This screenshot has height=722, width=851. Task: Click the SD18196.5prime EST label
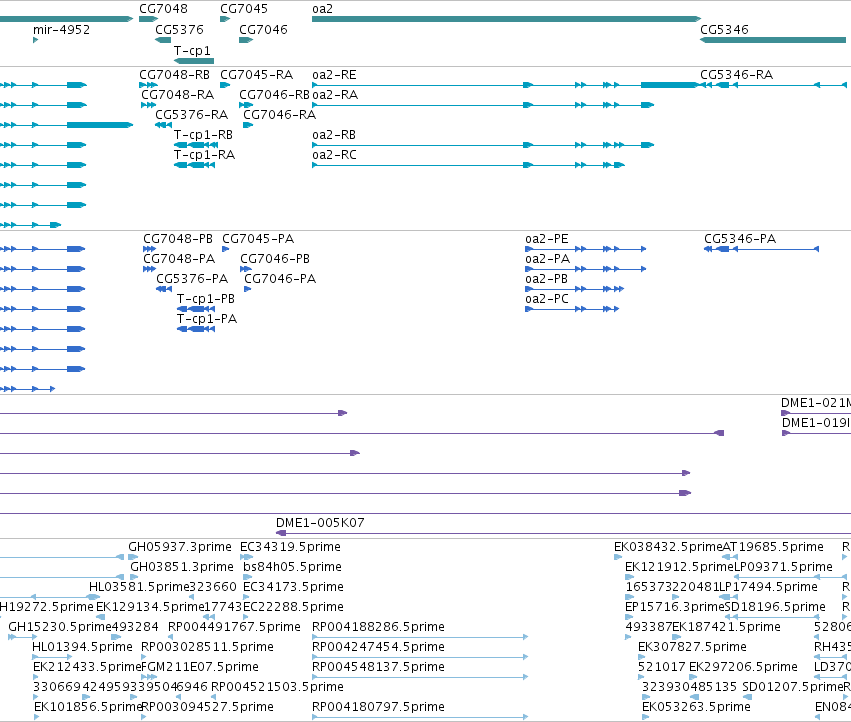tap(775, 607)
